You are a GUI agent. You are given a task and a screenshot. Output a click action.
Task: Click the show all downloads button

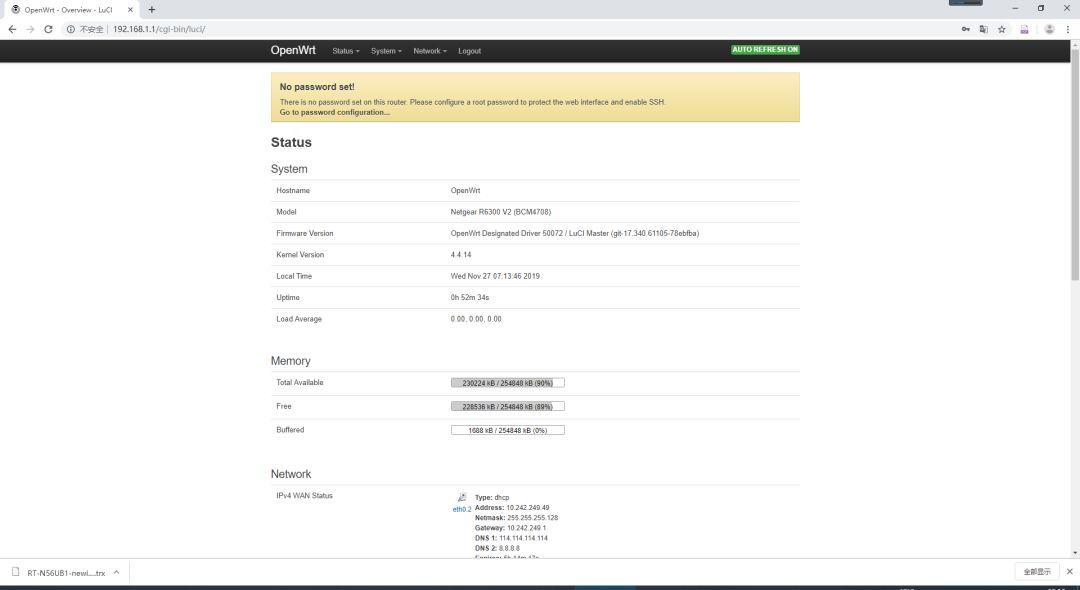(1037, 571)
